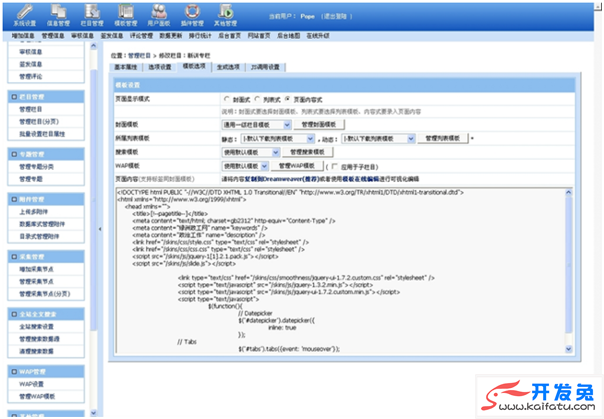Open the 静态 list template dropdown
The width and height of the screenshot is (604, 419).
pyautogui.click(x=278, y=139)
